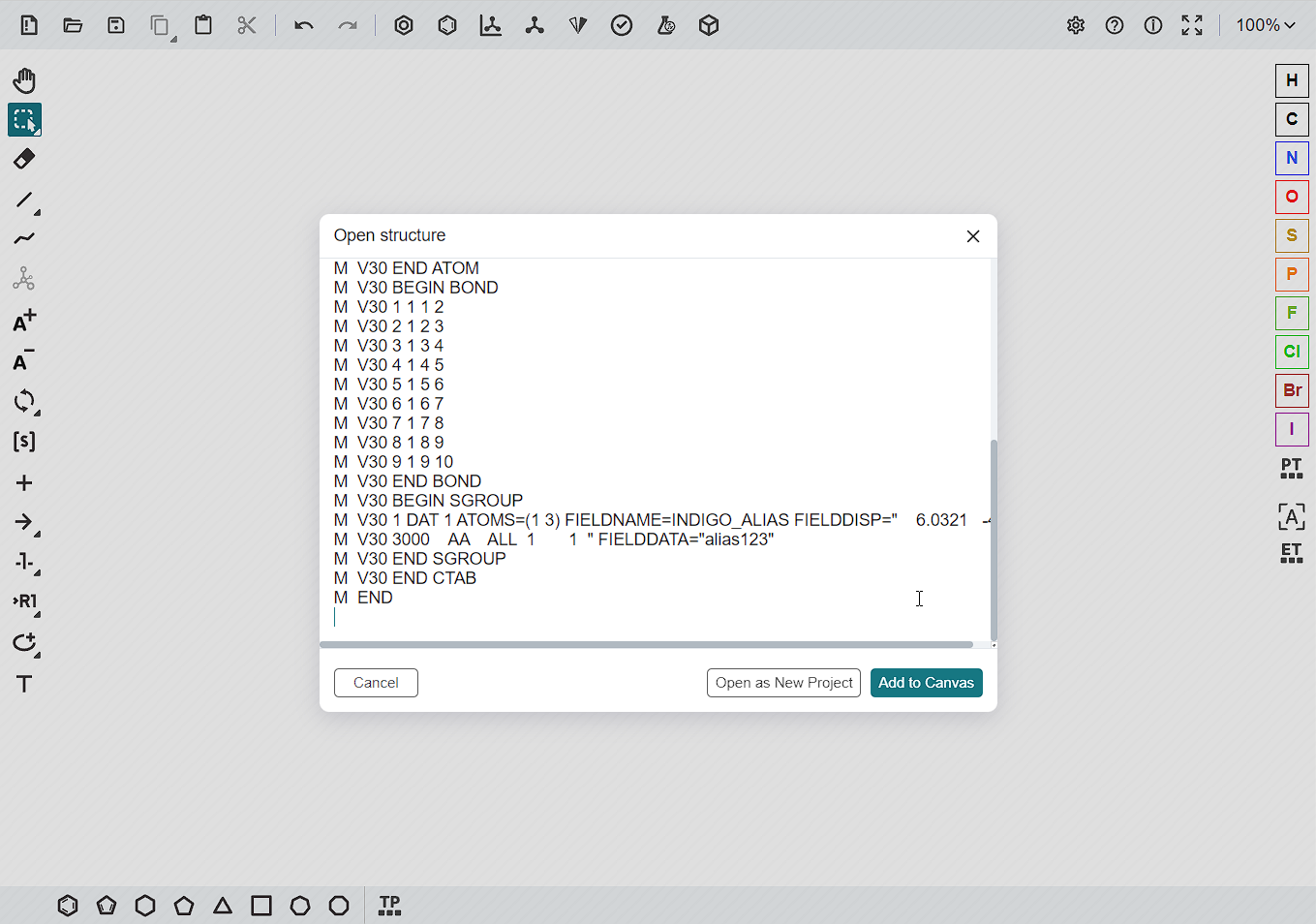Select the Reaction Arrow tool
This screenshot has height=924, width=1316.
tap(24, 522)
